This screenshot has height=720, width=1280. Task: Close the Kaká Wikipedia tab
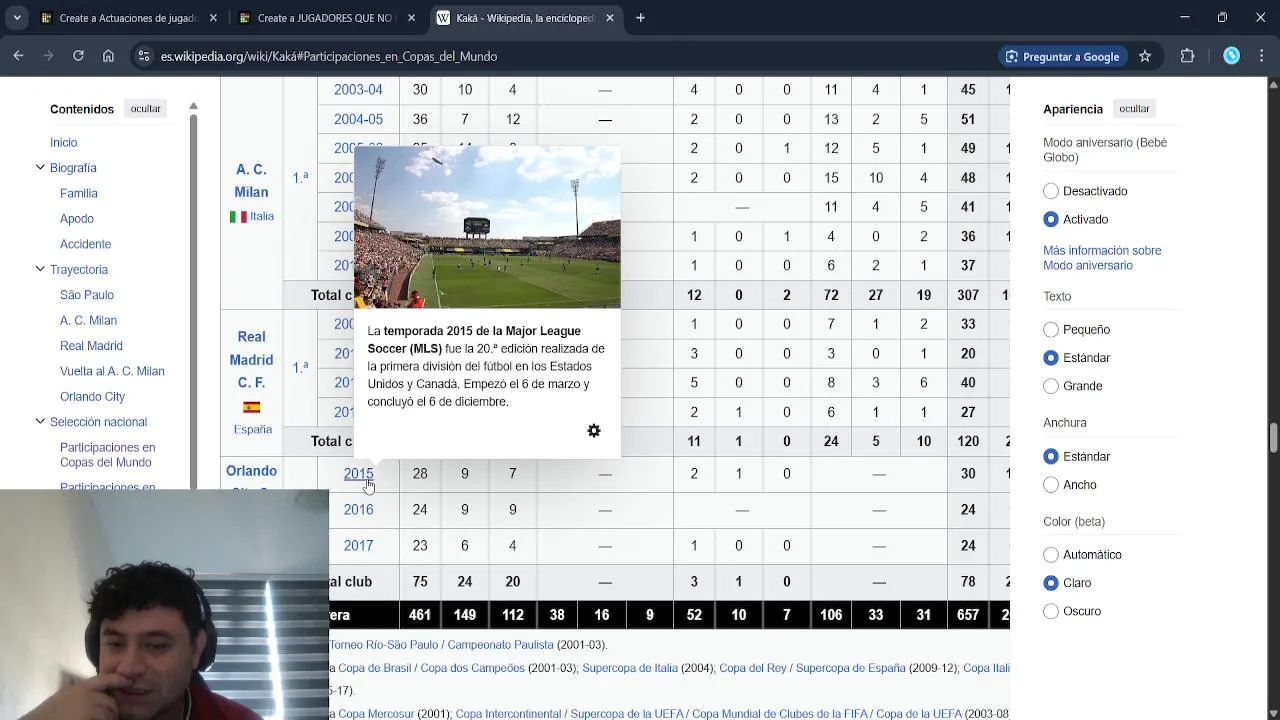coord(610,18)
